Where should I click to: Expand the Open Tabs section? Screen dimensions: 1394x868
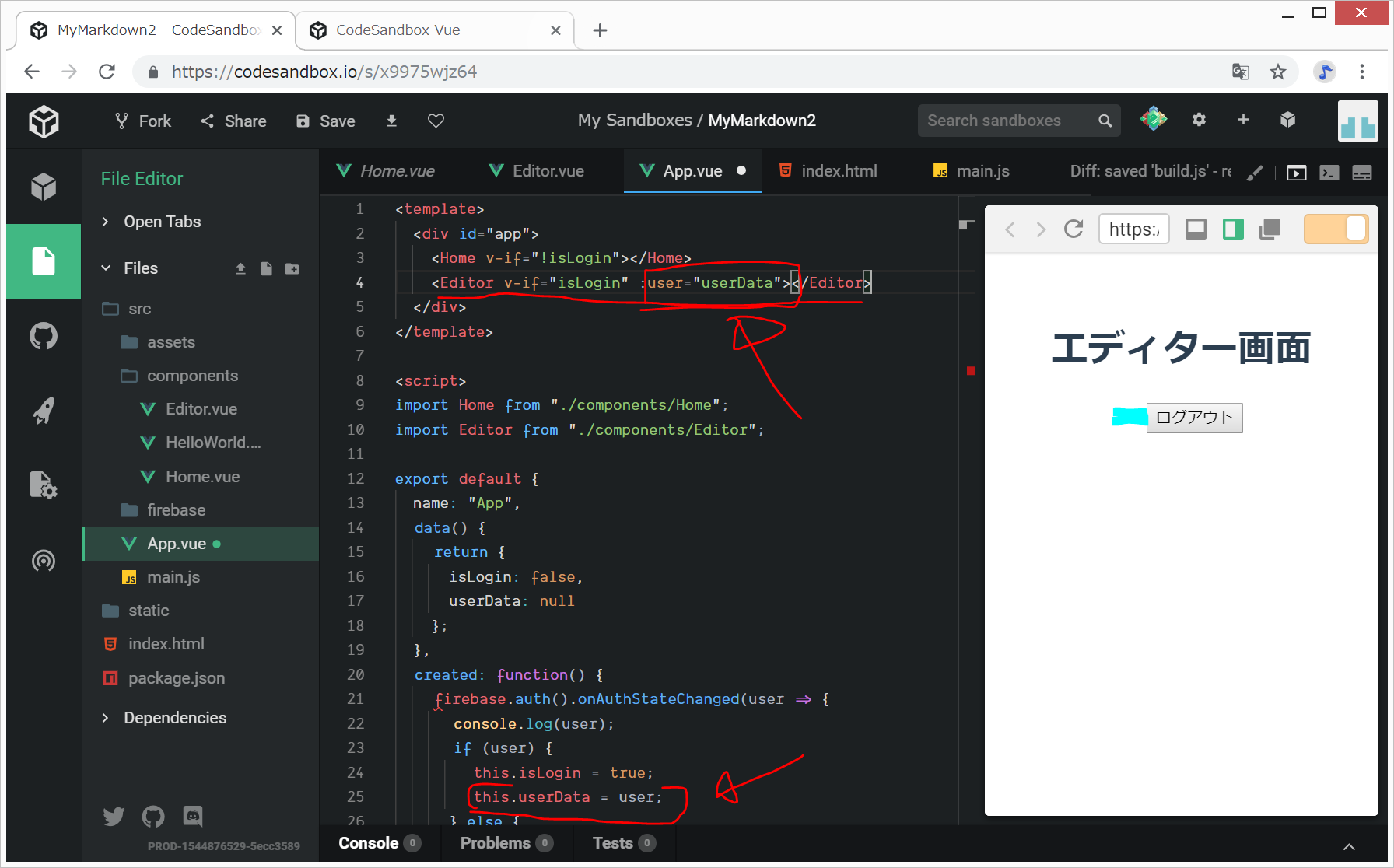point(162,222)
